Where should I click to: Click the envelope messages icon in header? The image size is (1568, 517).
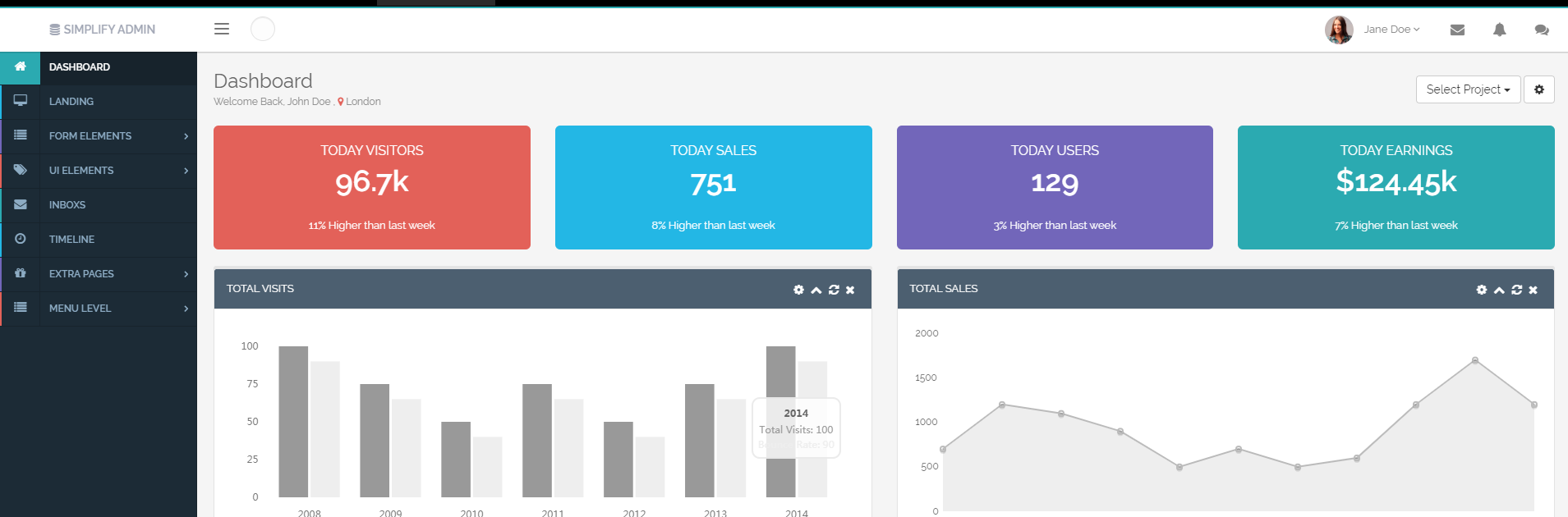tap(1457, 30)
